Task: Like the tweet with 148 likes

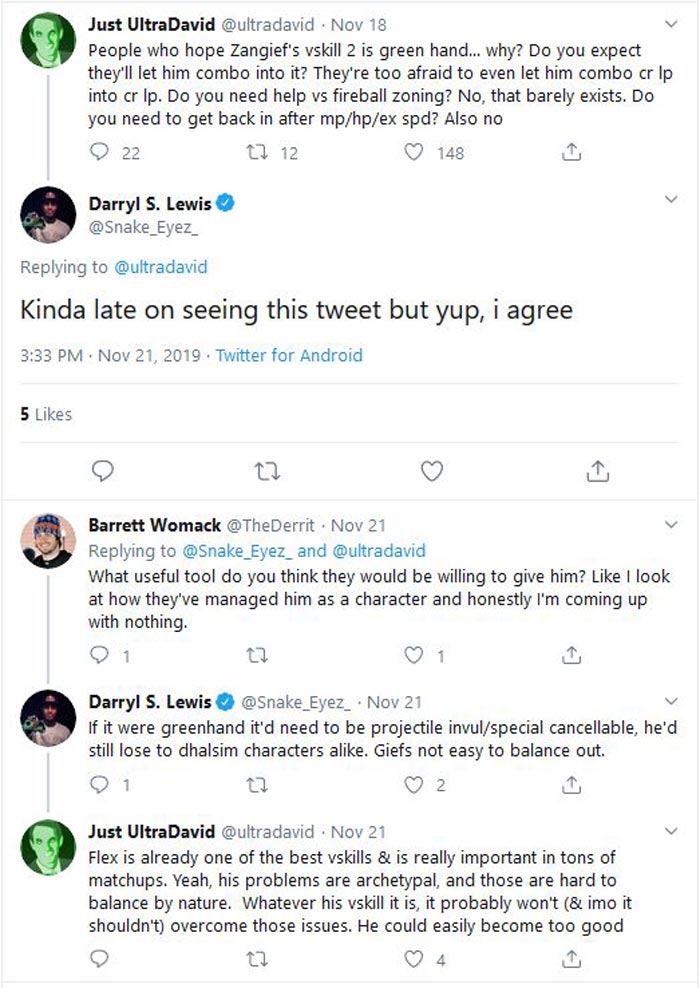Action: click(414, 153)
